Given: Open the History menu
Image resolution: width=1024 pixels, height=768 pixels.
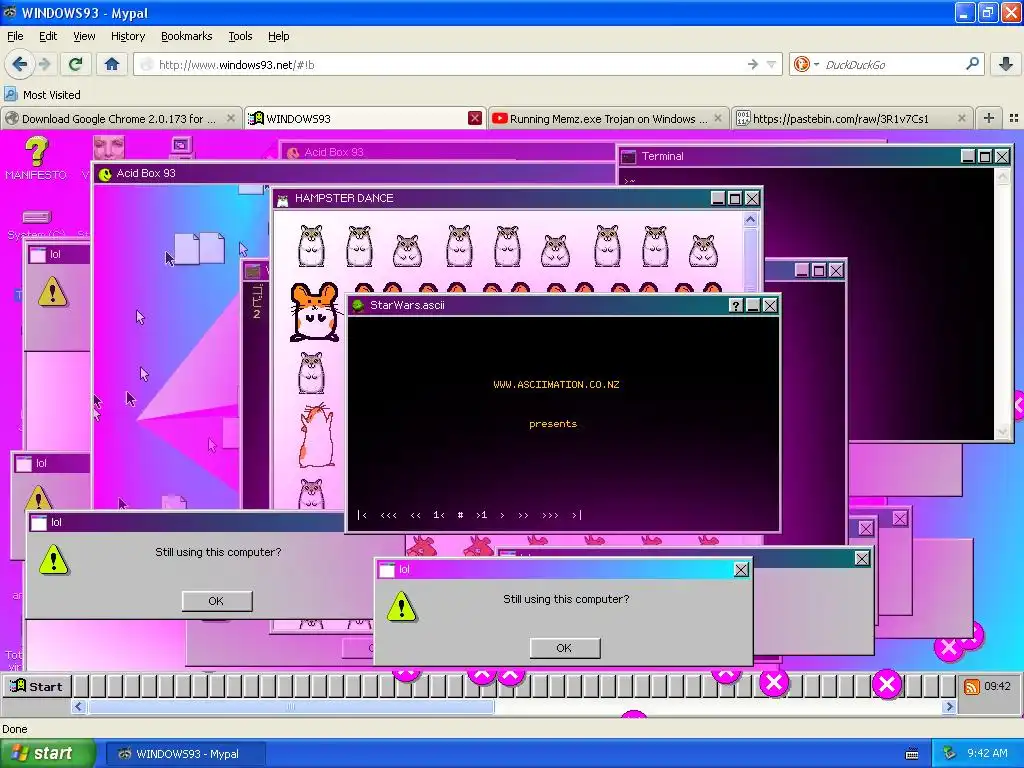Looking at the screenshot, I should (x=127, y=36).
